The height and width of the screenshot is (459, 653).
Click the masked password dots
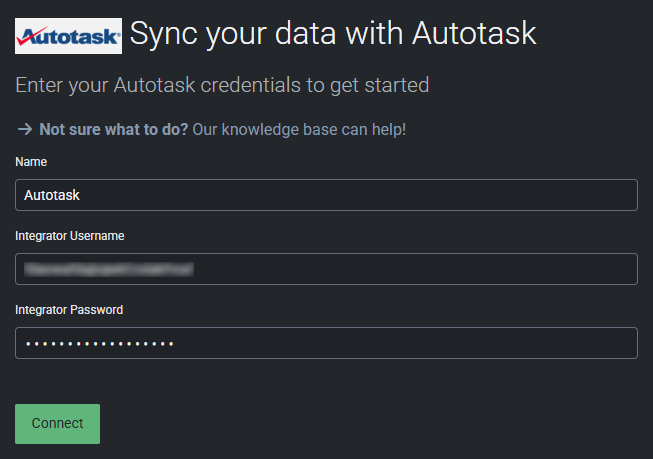[99, 343]
